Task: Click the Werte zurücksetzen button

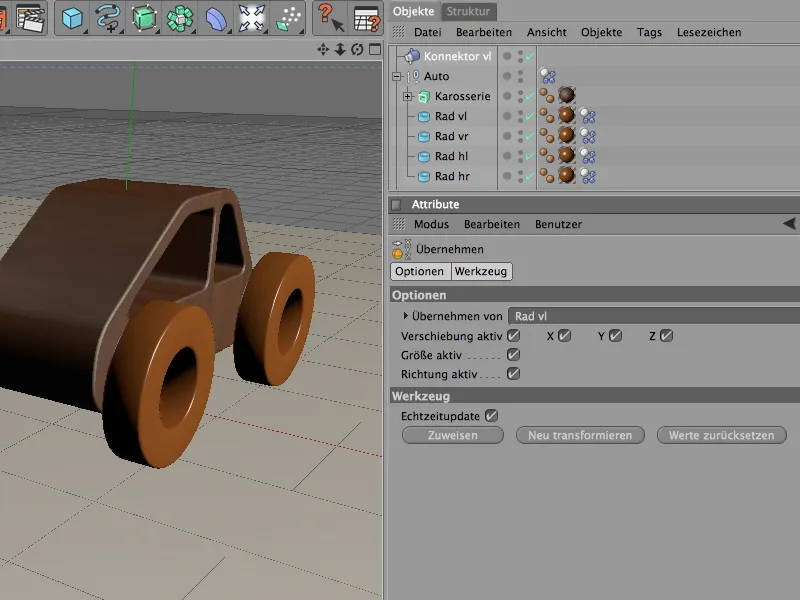Action: click(722, 436)
